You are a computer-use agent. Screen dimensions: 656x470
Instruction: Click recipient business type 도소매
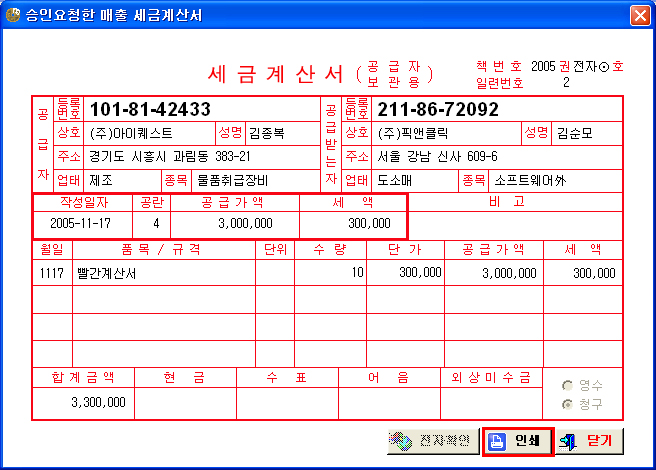[x=395, y=180]
